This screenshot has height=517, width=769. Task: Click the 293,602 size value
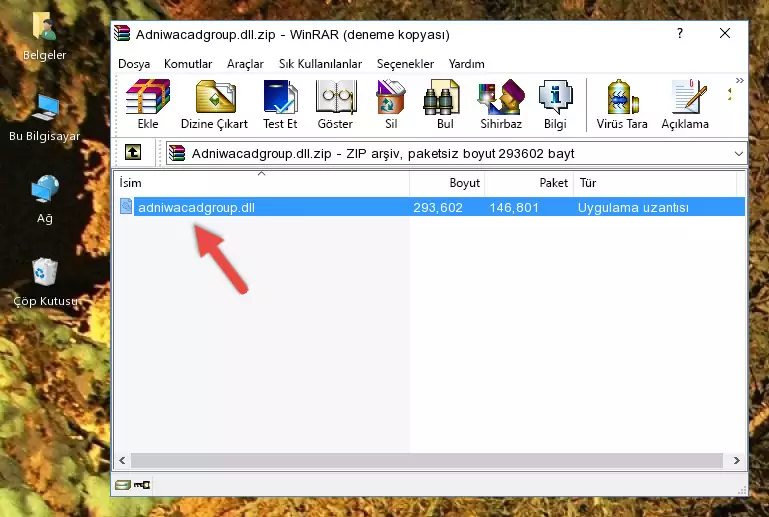pos(437,207)
